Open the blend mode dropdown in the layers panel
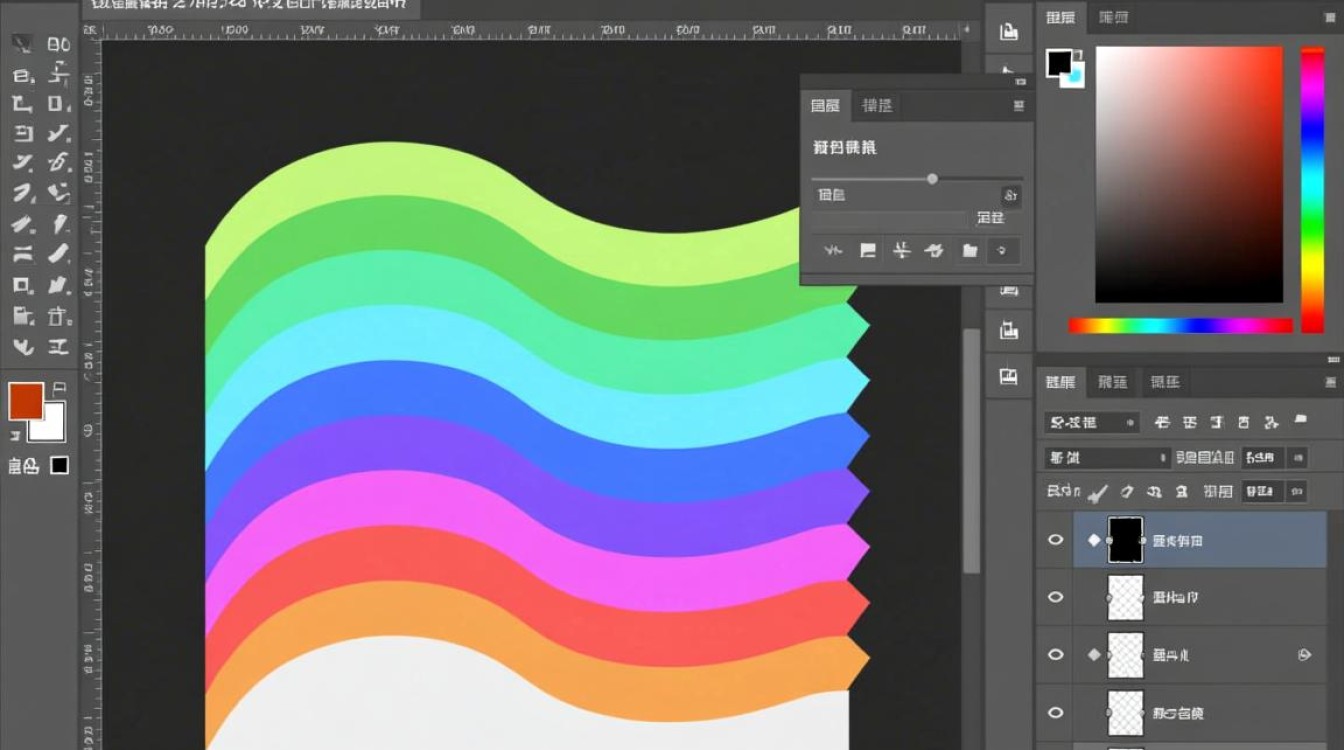This screenshot has width=1344, height=750. click(1106, 458)
